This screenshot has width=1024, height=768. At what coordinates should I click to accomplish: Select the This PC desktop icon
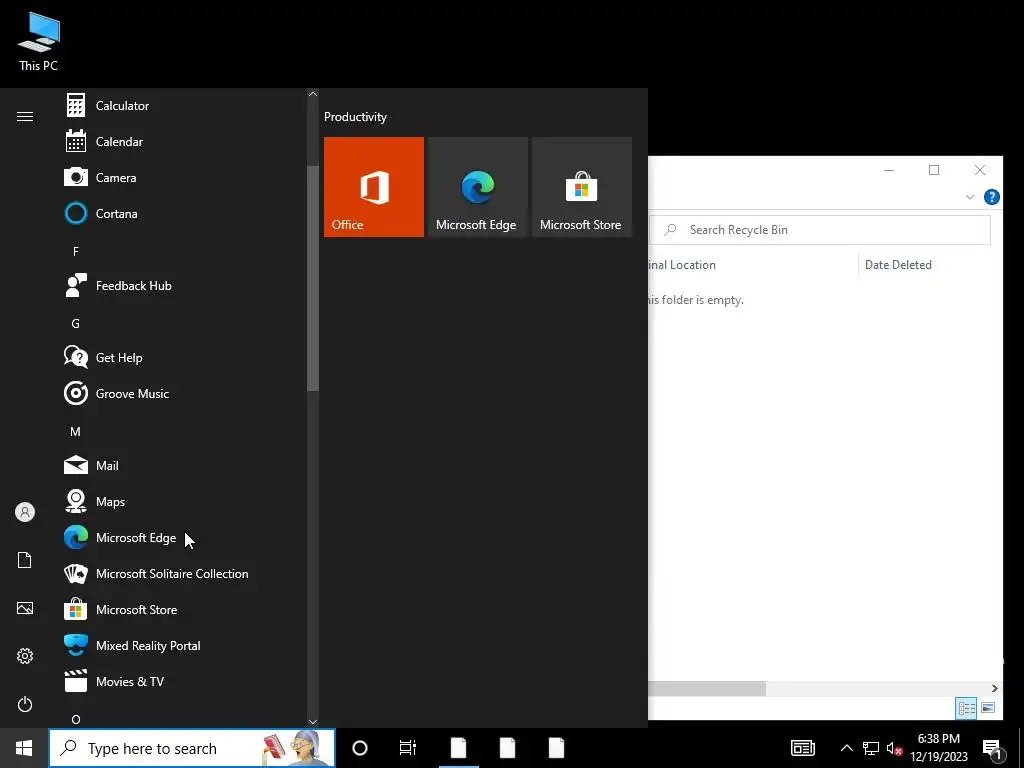pyautogui.click(x=39, y=42)
